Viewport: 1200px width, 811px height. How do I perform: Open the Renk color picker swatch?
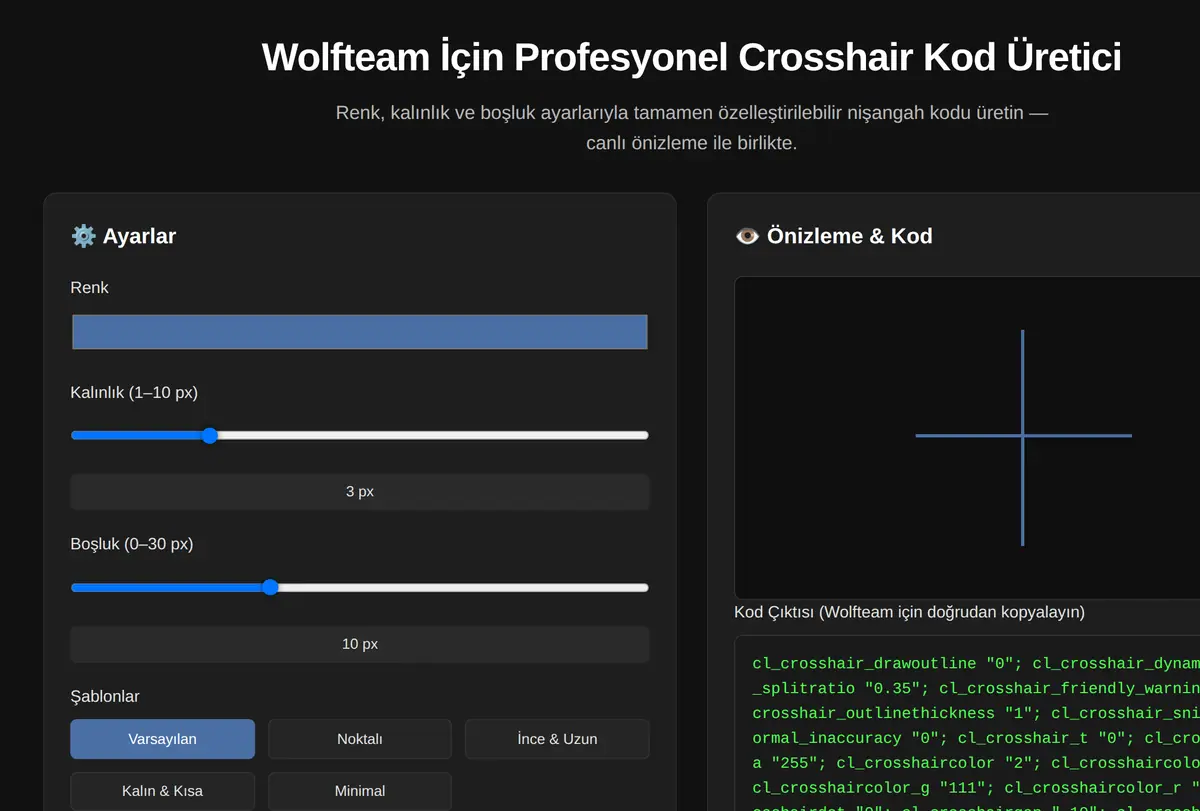point(360,332)
